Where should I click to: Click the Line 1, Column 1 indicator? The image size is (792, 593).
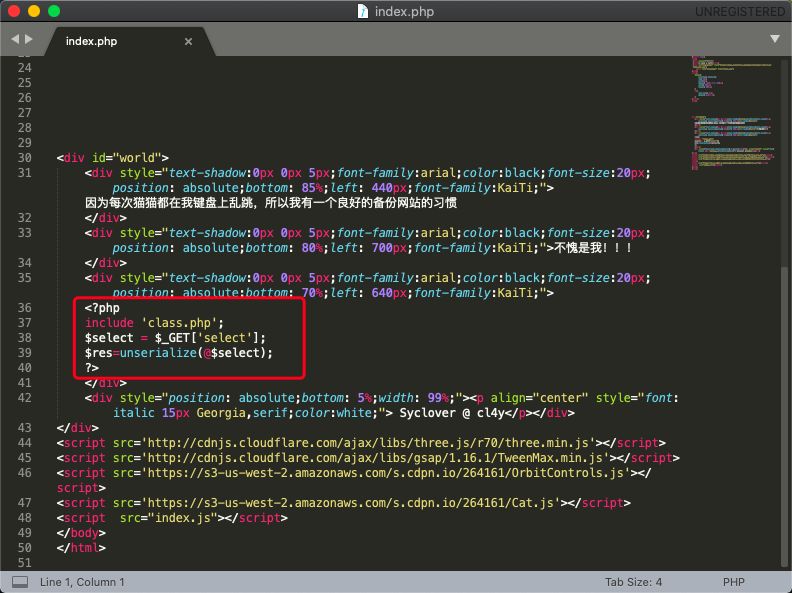(82, 582)
